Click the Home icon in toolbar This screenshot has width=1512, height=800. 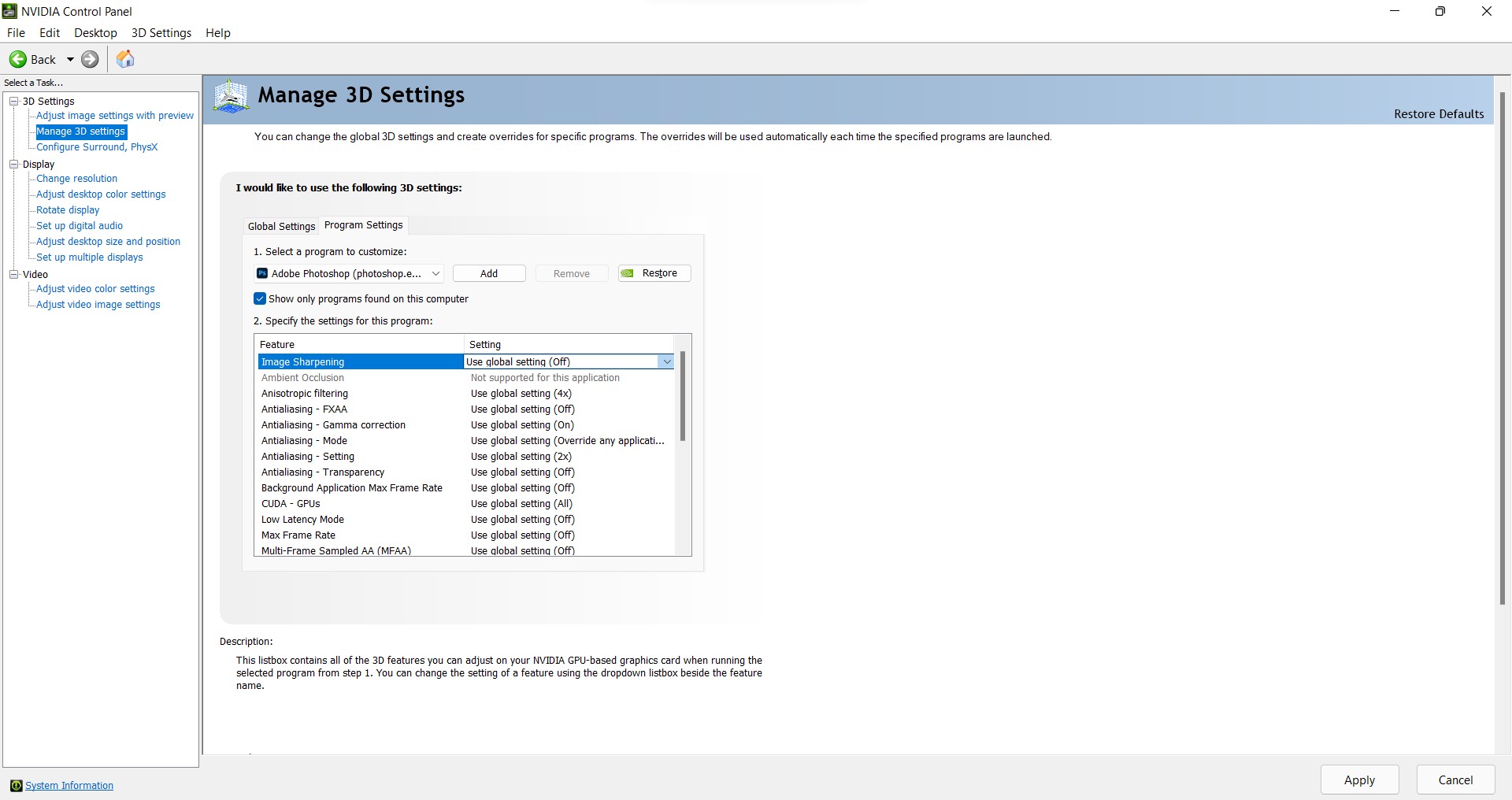tap(125, 59)
